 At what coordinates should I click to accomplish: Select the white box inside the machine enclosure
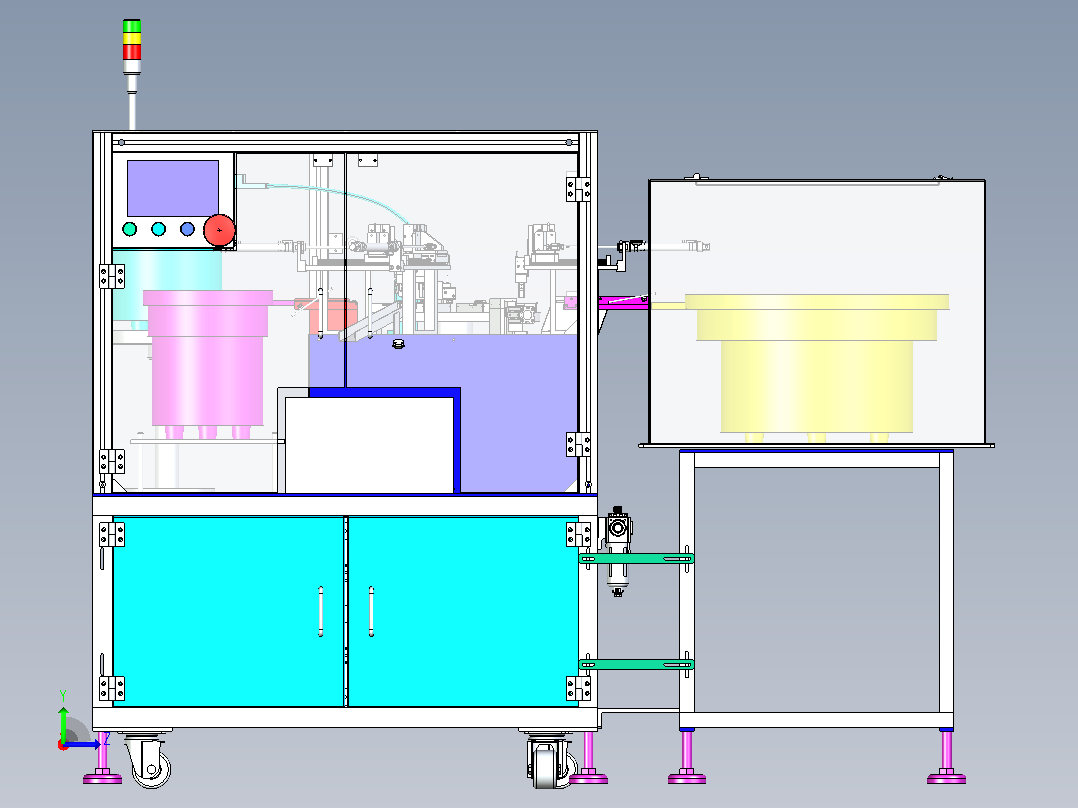coord(369,445)
